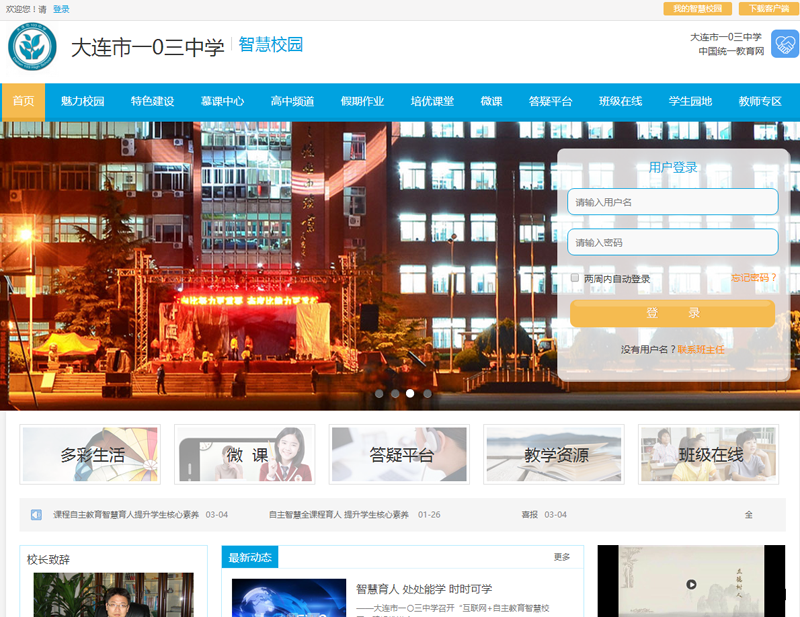This screenshot has height=617, width=800.
Task: Click the 下载客户端 button
Action: 769,9
